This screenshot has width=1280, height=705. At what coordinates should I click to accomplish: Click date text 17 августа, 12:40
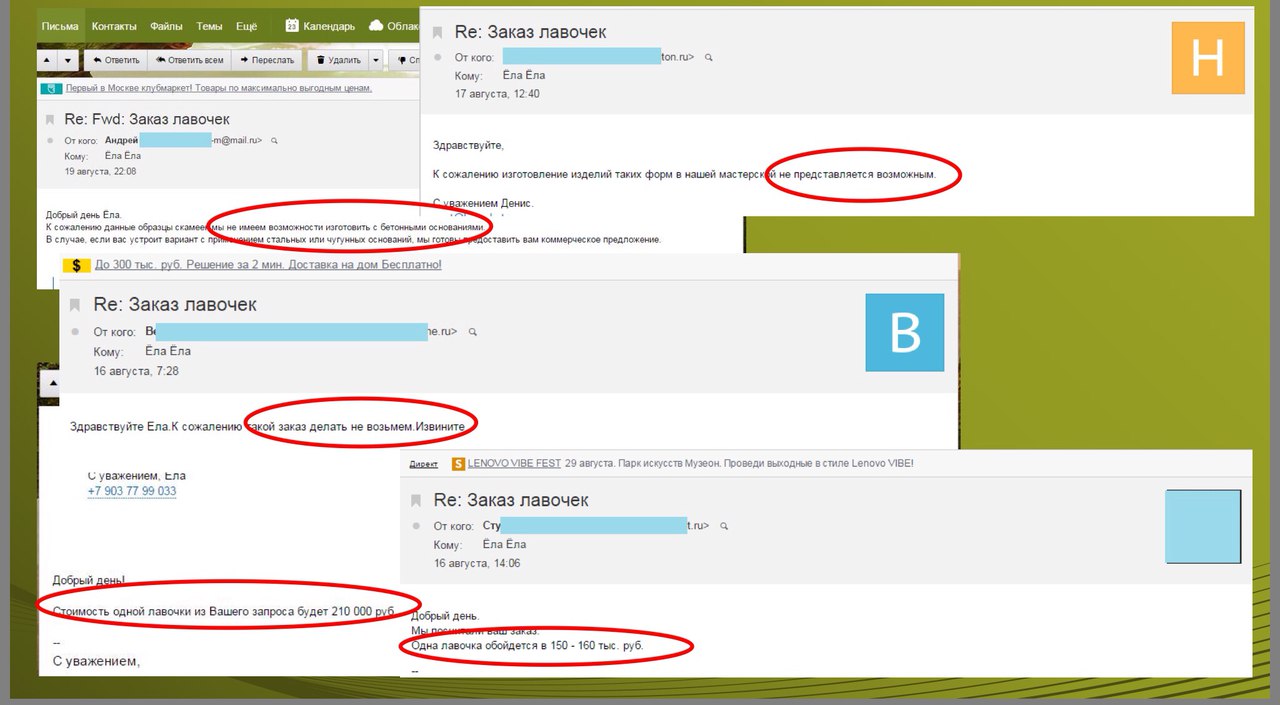[497, 93]
